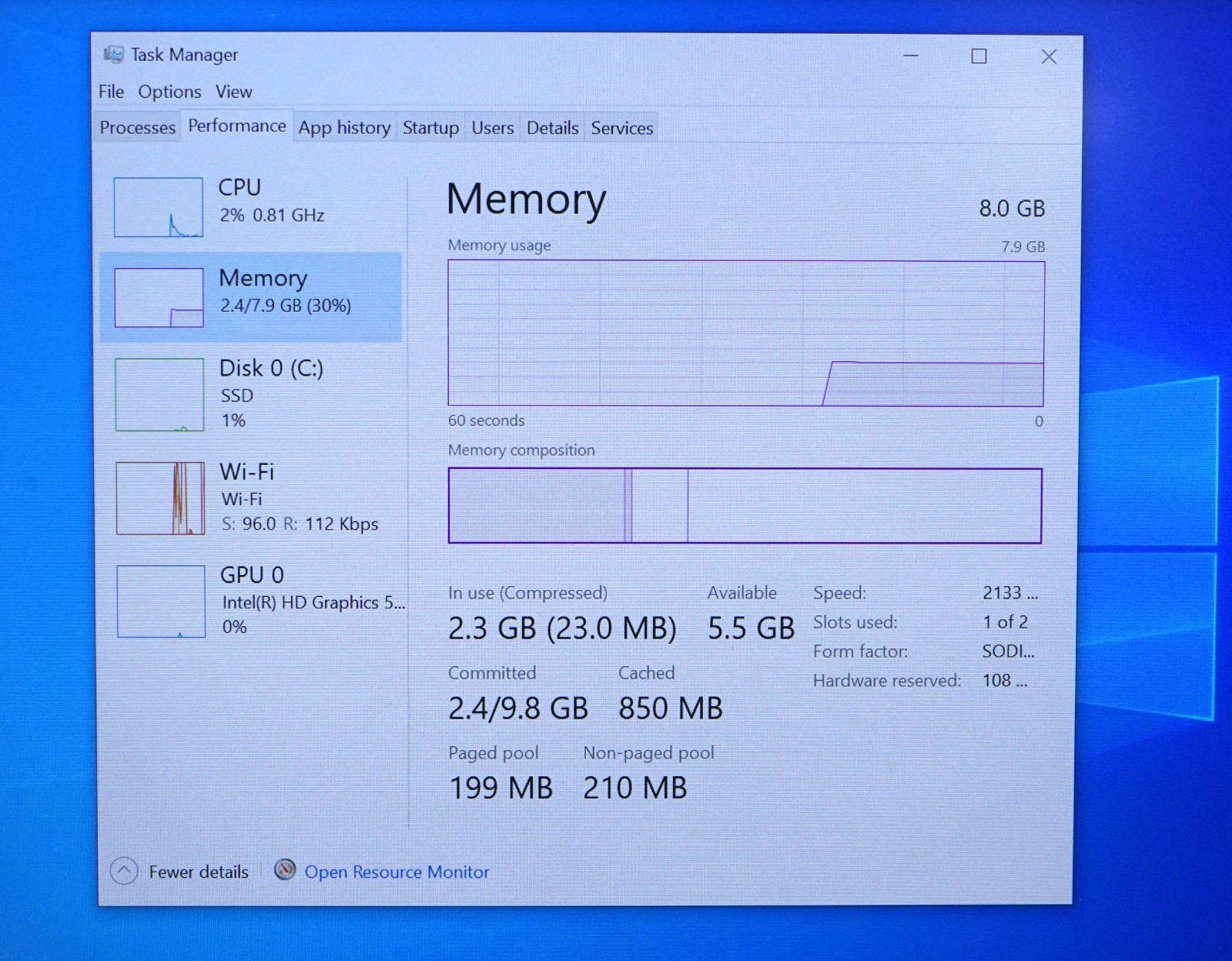Click the Non-paged pool 210 MB value
The width and height of the screenshot is (1232, 961).
click(x=634, y=788)
